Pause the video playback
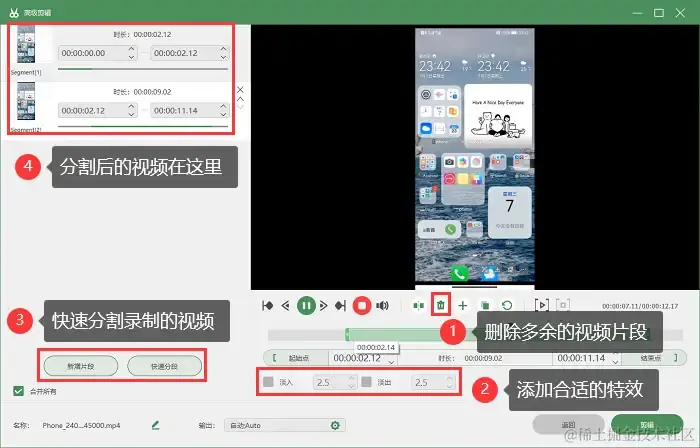Screen dimensions: 700x448 (x=306, y=306)
